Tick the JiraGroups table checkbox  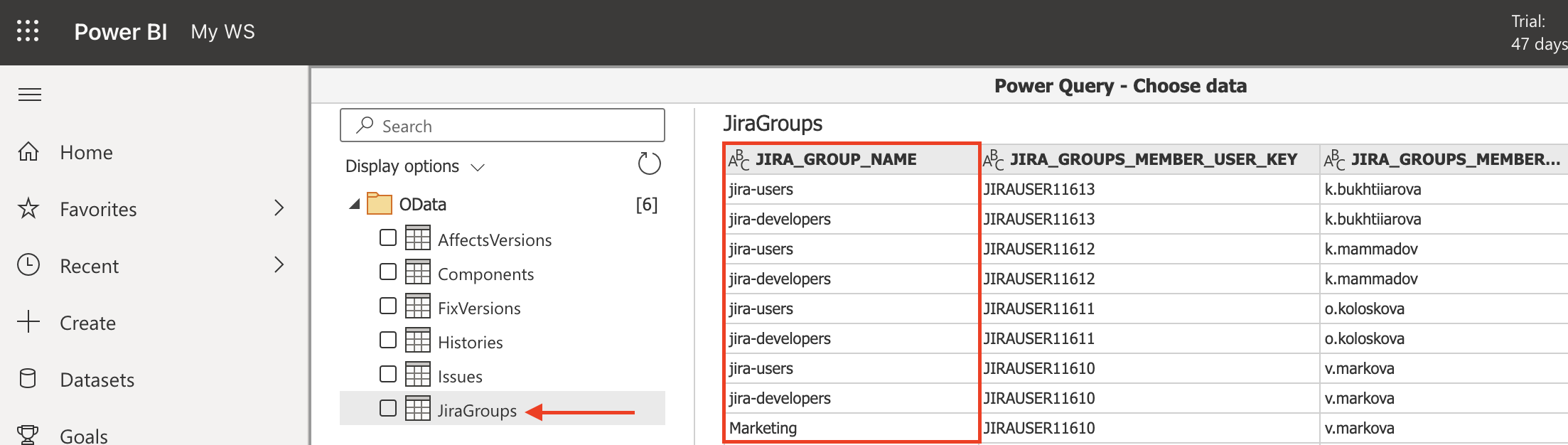click(x=388, y=408)
